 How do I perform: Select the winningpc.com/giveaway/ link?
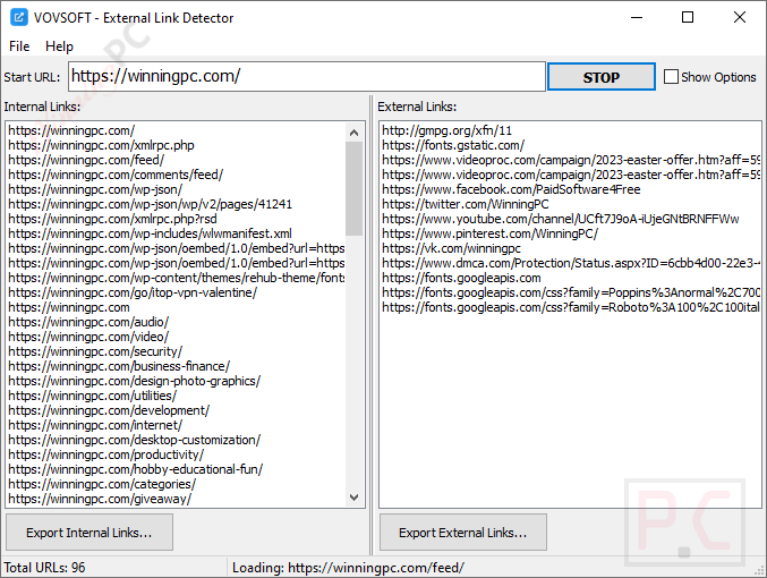tap(100, 498)
